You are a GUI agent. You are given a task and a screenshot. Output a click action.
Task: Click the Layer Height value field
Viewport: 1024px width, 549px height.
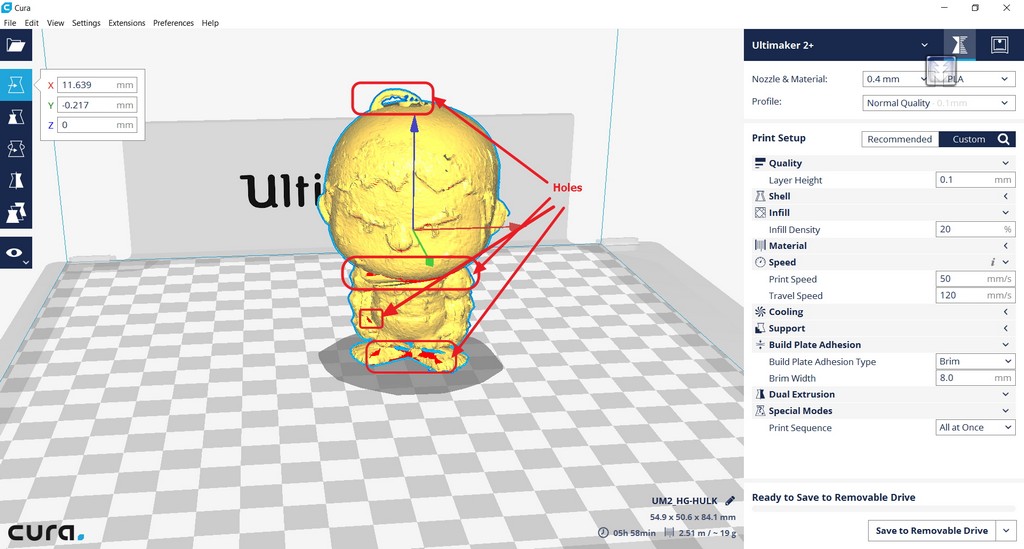[975, 180]
